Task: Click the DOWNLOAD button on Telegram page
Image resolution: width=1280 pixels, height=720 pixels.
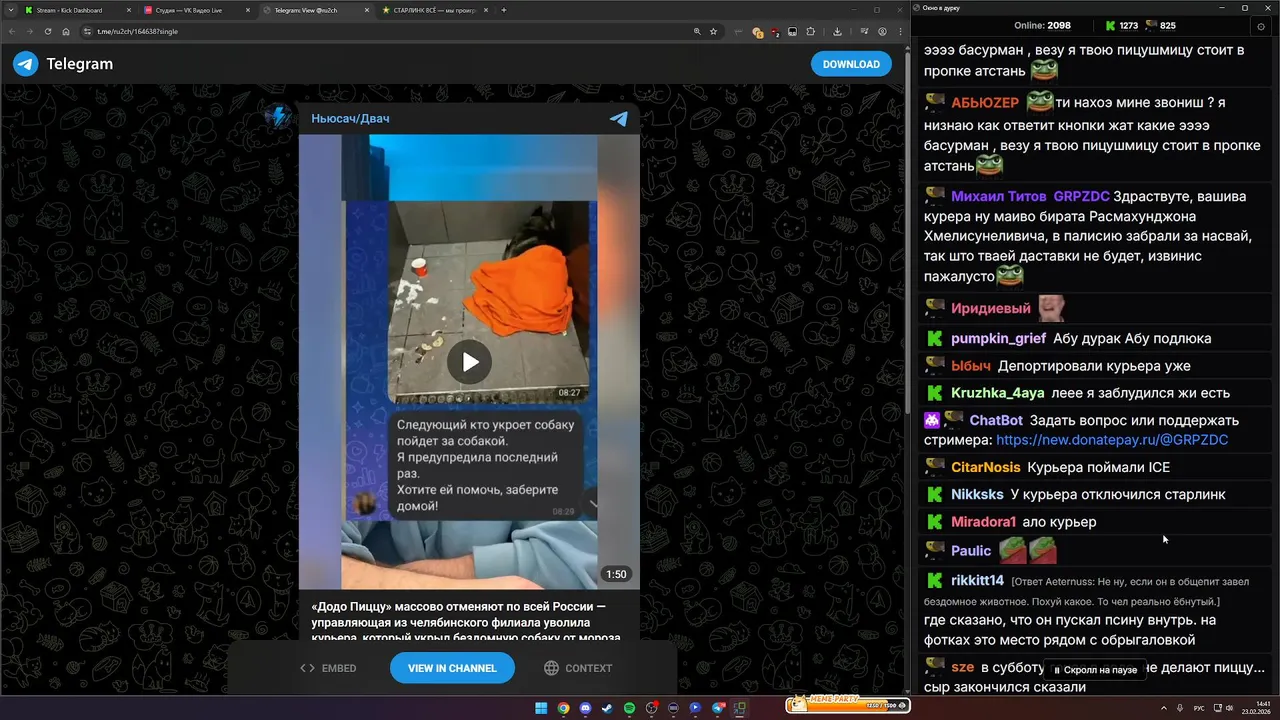Action: pos(851,64)
